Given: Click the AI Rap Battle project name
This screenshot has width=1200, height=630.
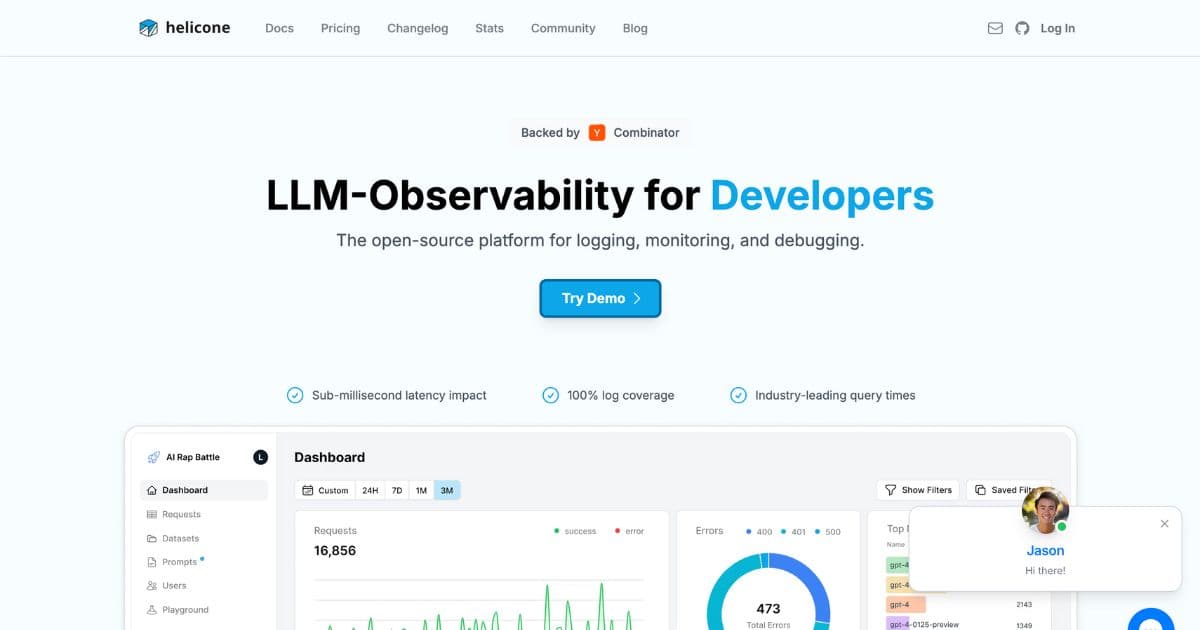Looking at the screenshot, I should (x=193, y=457).
